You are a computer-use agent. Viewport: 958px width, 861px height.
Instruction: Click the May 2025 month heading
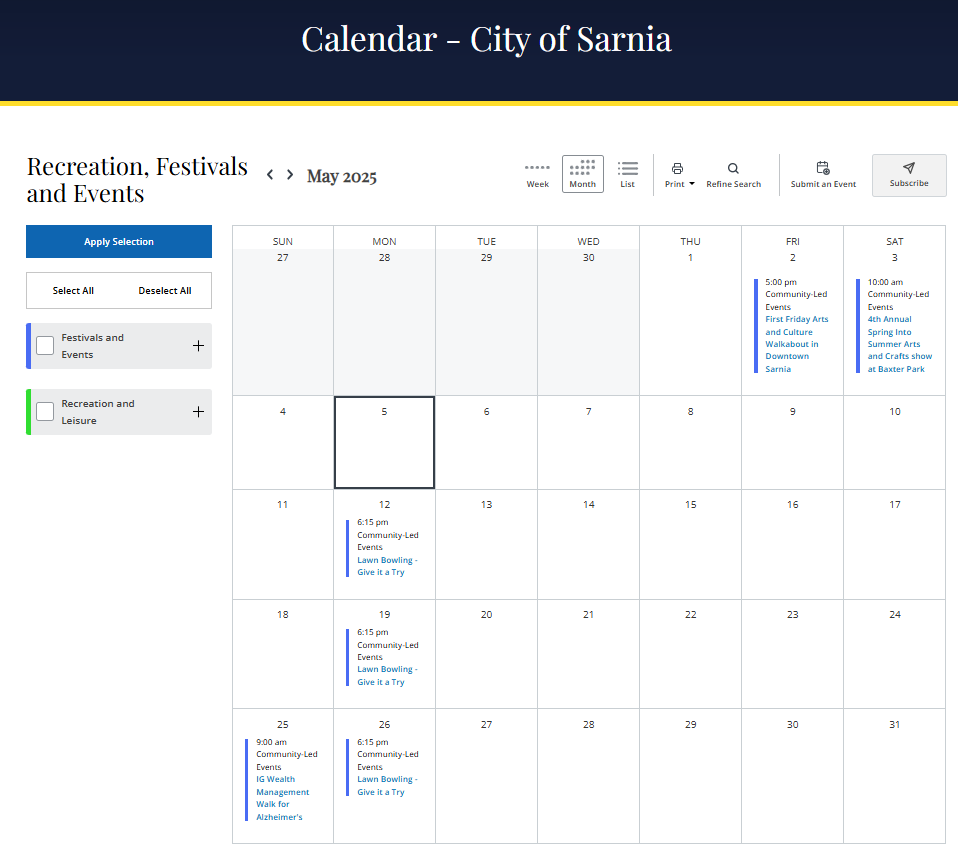(342, 176)
